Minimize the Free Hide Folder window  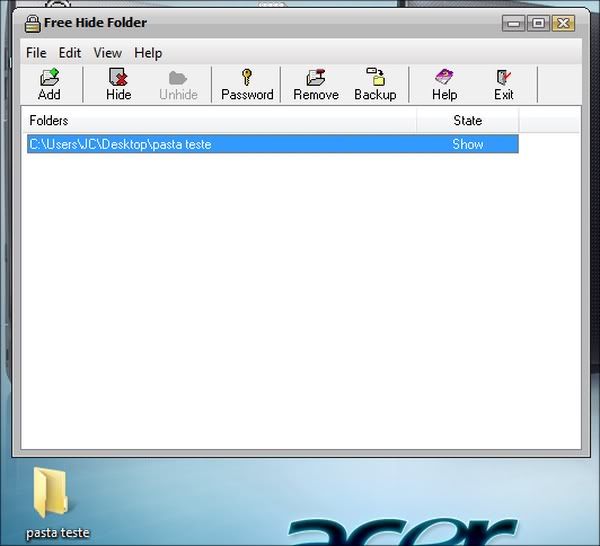click(513, 24)
